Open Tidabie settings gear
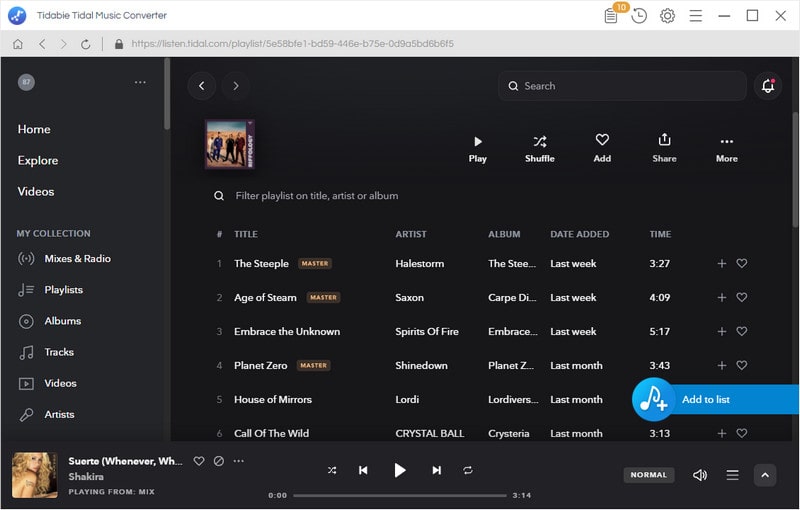 (x=667, y=16)
